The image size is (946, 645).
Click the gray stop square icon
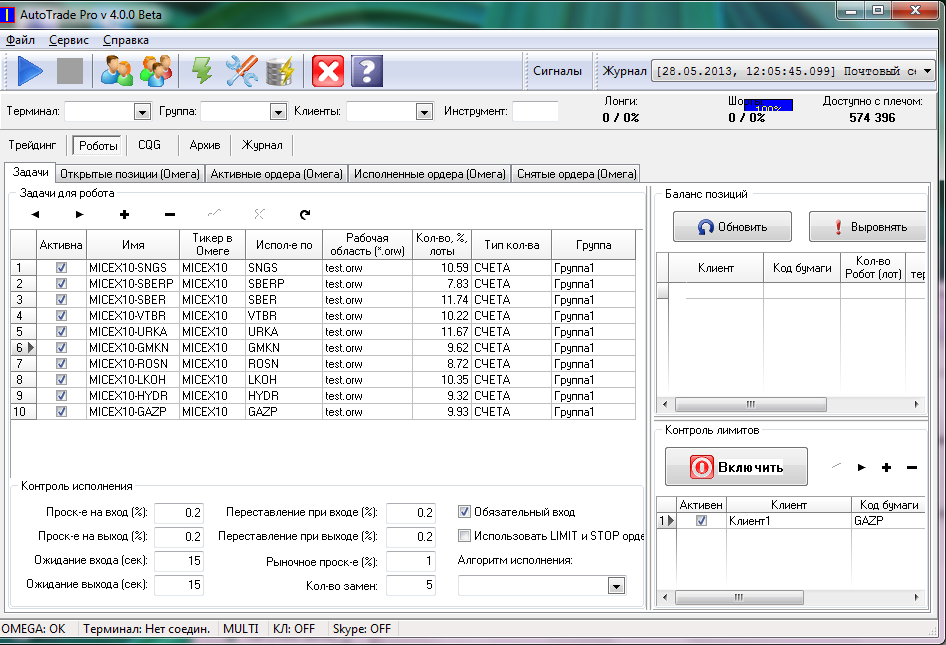pos(69,71)
